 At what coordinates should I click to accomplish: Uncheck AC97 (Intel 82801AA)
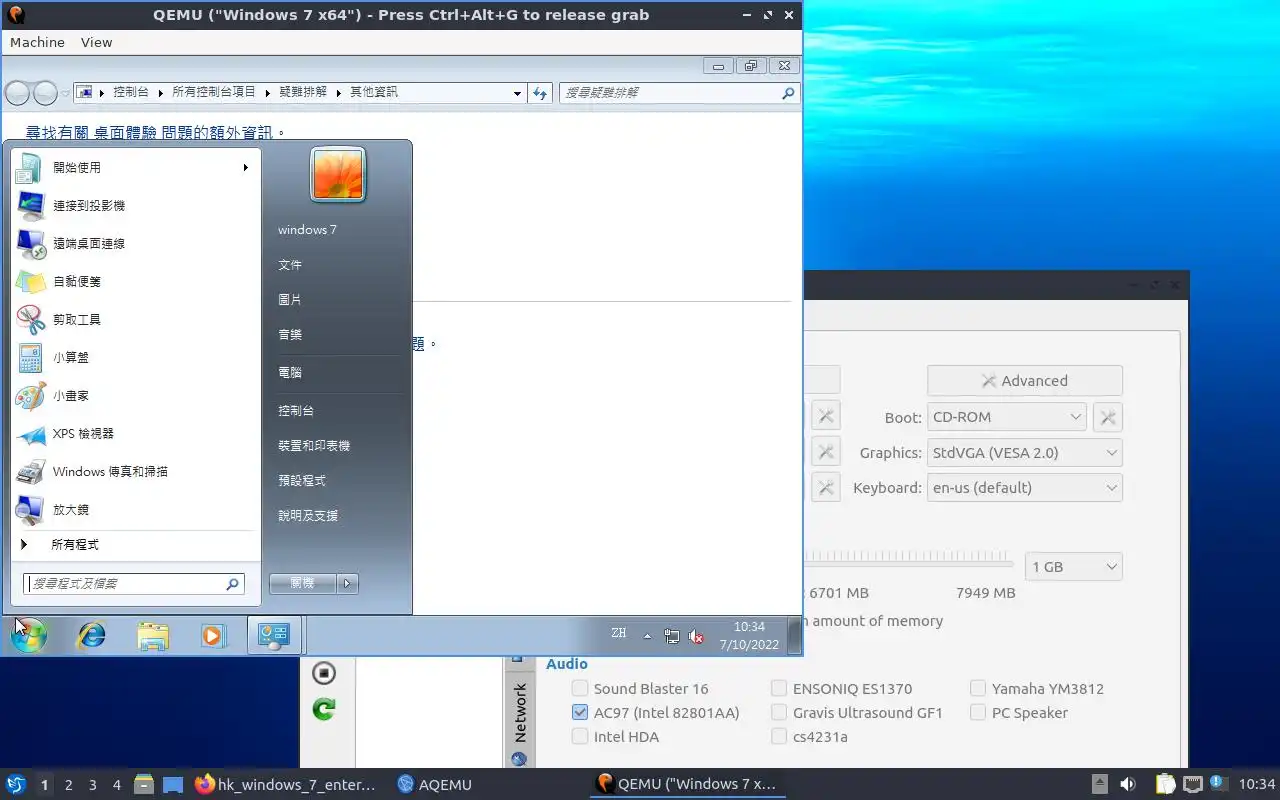[580, 713]
